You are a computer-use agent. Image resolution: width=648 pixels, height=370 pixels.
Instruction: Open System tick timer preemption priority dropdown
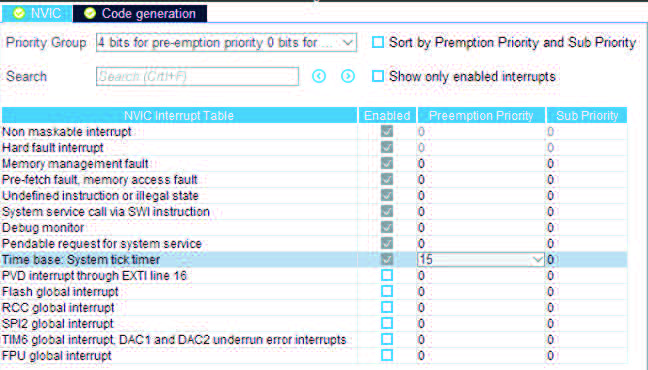coord(481,260)
